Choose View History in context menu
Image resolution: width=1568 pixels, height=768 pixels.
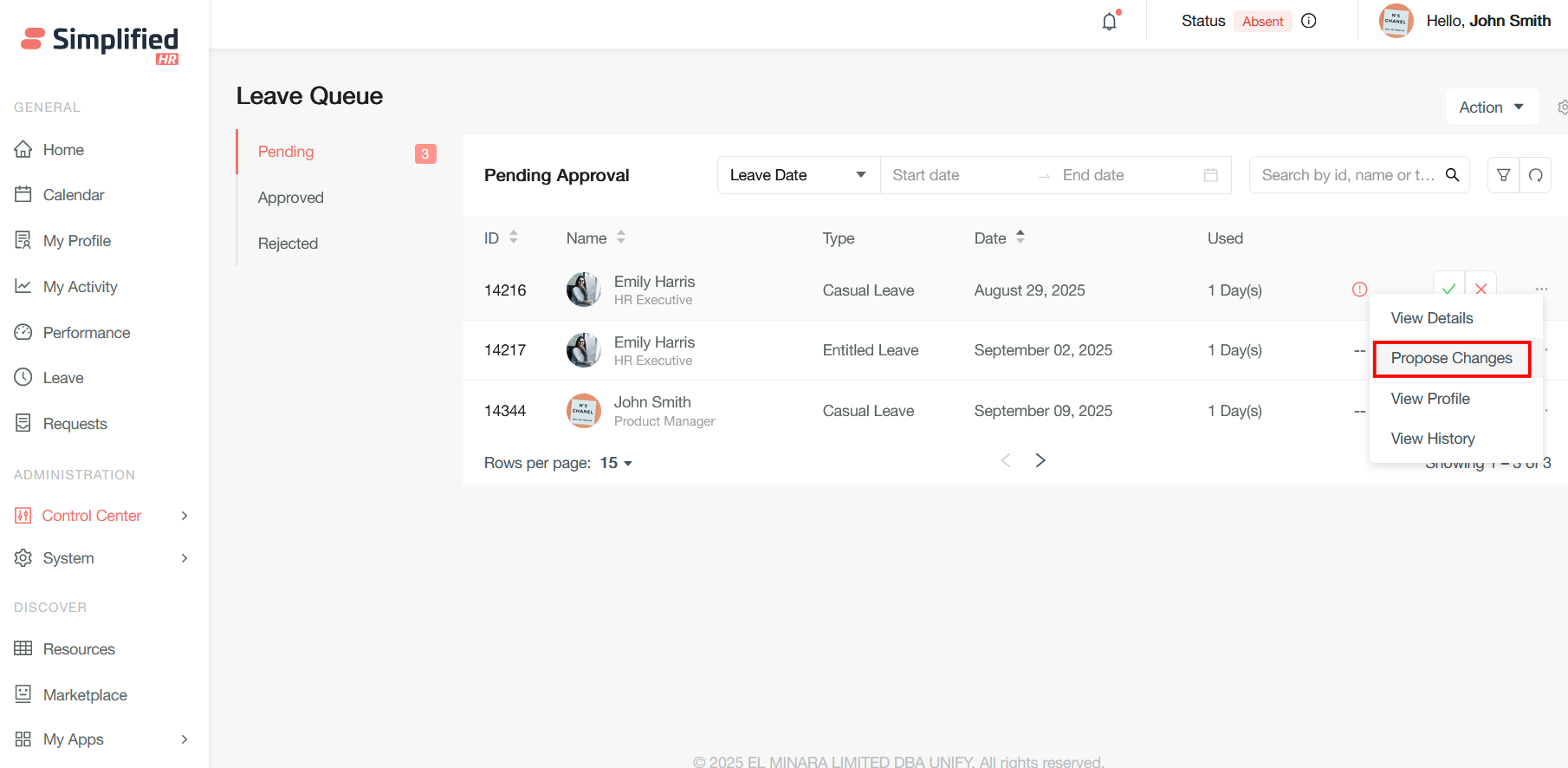point(1432,439)
